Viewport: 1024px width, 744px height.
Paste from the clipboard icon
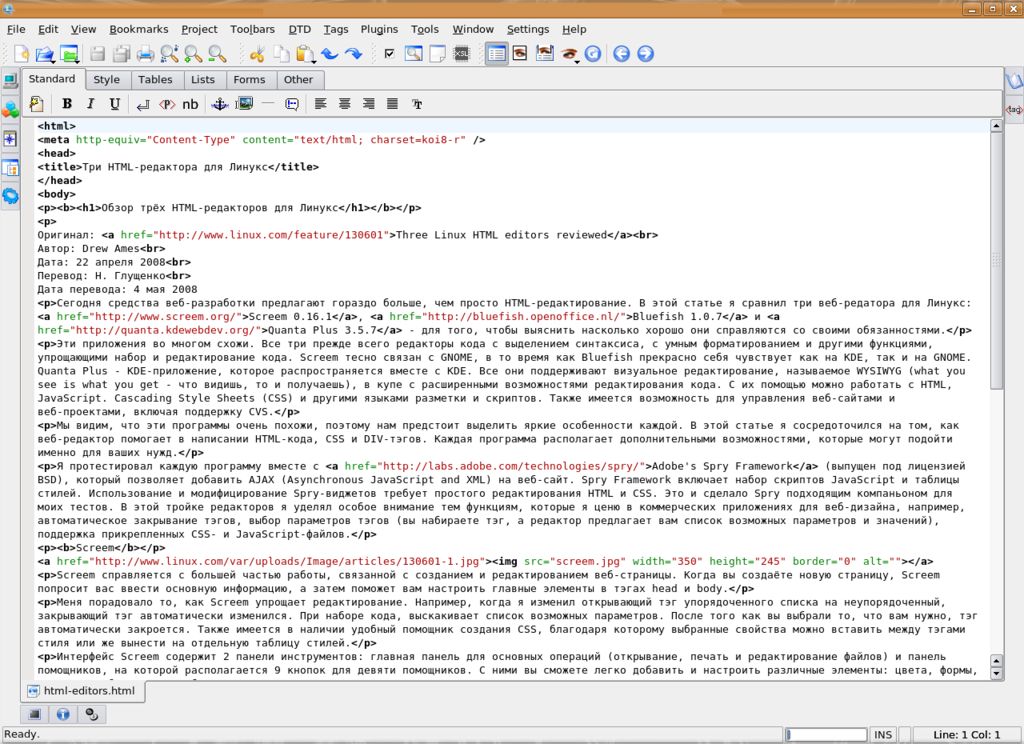[x=304, y=54]
